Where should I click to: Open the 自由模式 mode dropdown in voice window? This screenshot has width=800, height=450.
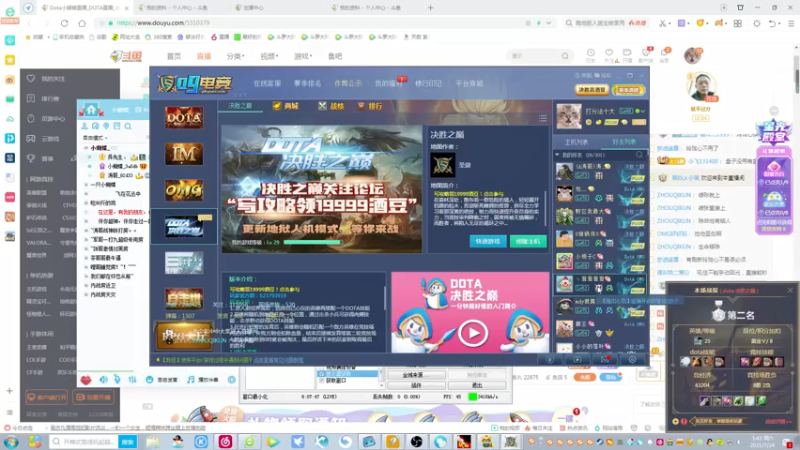[x=96, y=138]
